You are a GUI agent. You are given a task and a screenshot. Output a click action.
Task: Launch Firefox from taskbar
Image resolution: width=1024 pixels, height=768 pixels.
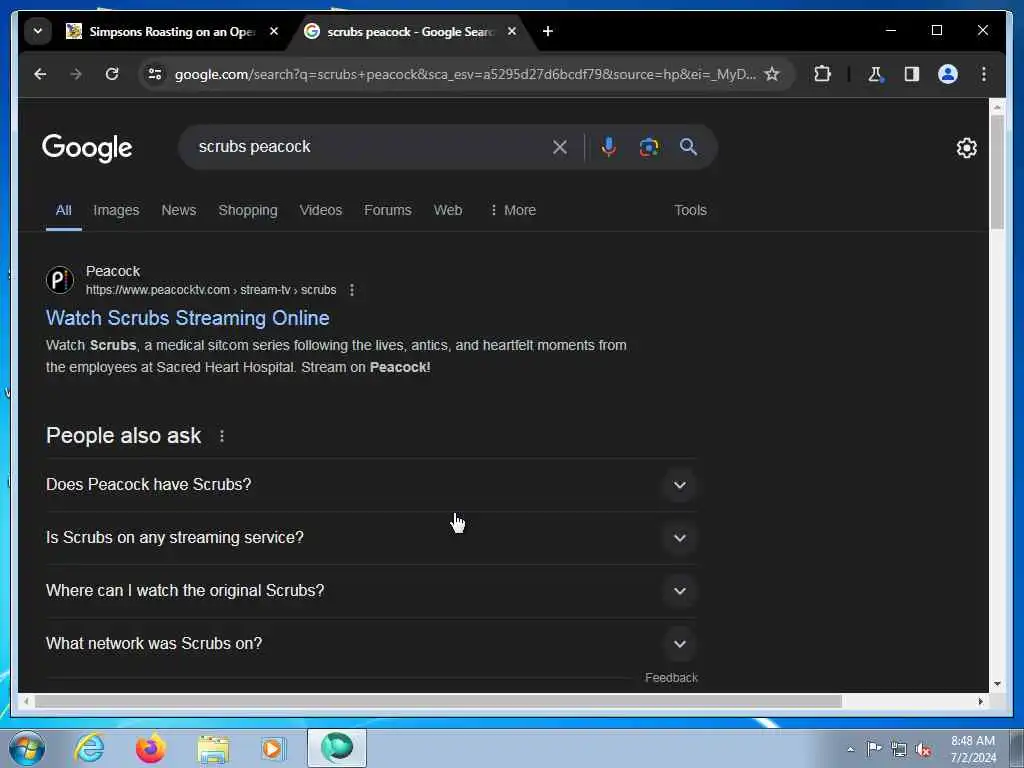pyautogui.click(x=151, y=748)
